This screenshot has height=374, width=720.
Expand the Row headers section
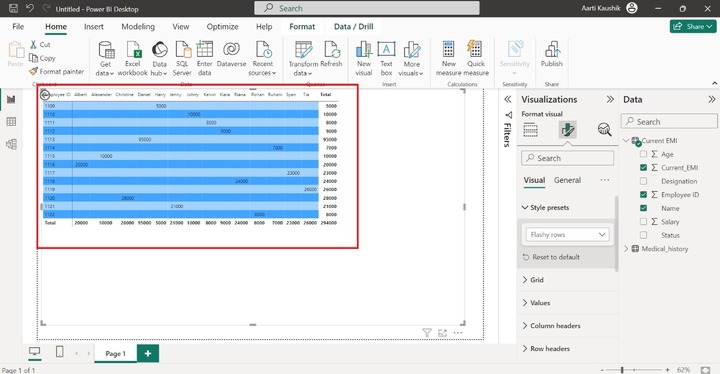(525, 349)
